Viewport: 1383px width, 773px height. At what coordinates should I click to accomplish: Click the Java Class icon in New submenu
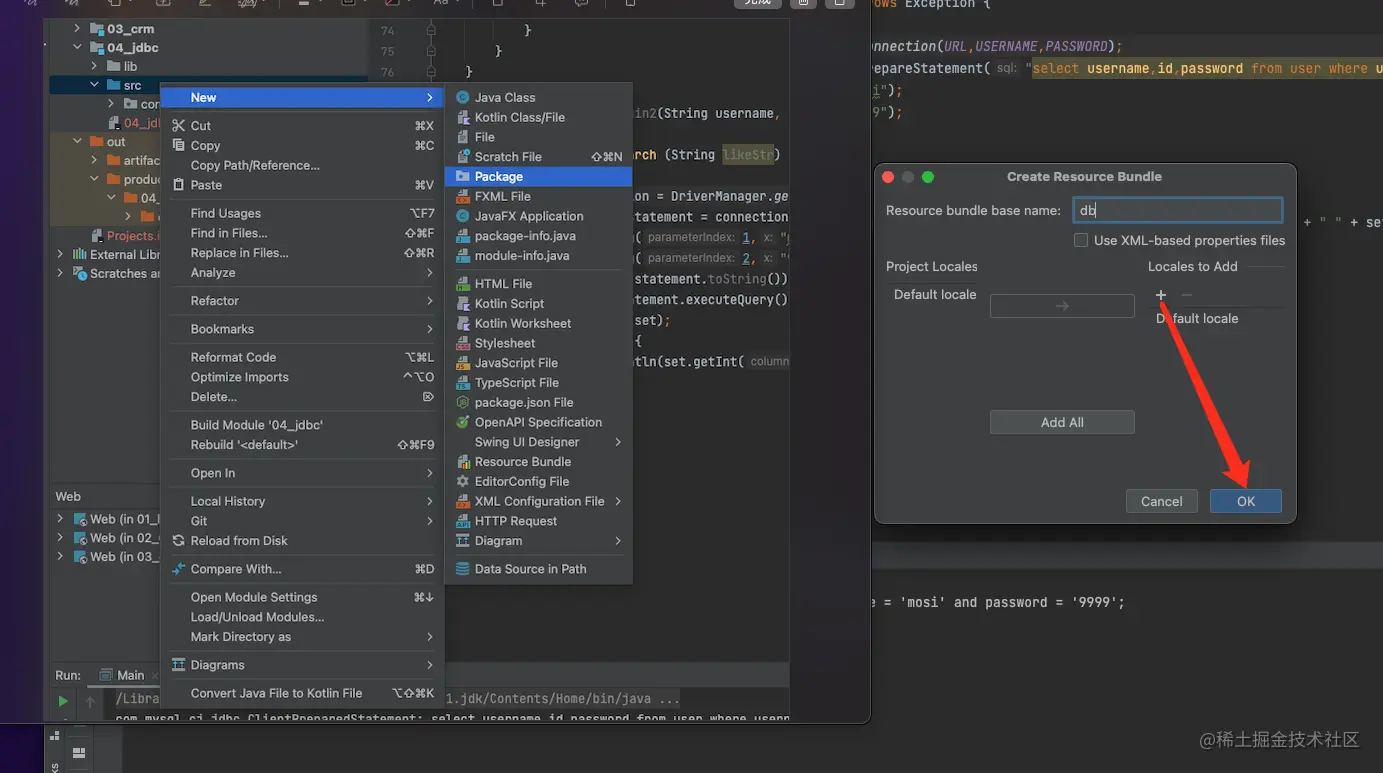(x=463, y=97)
